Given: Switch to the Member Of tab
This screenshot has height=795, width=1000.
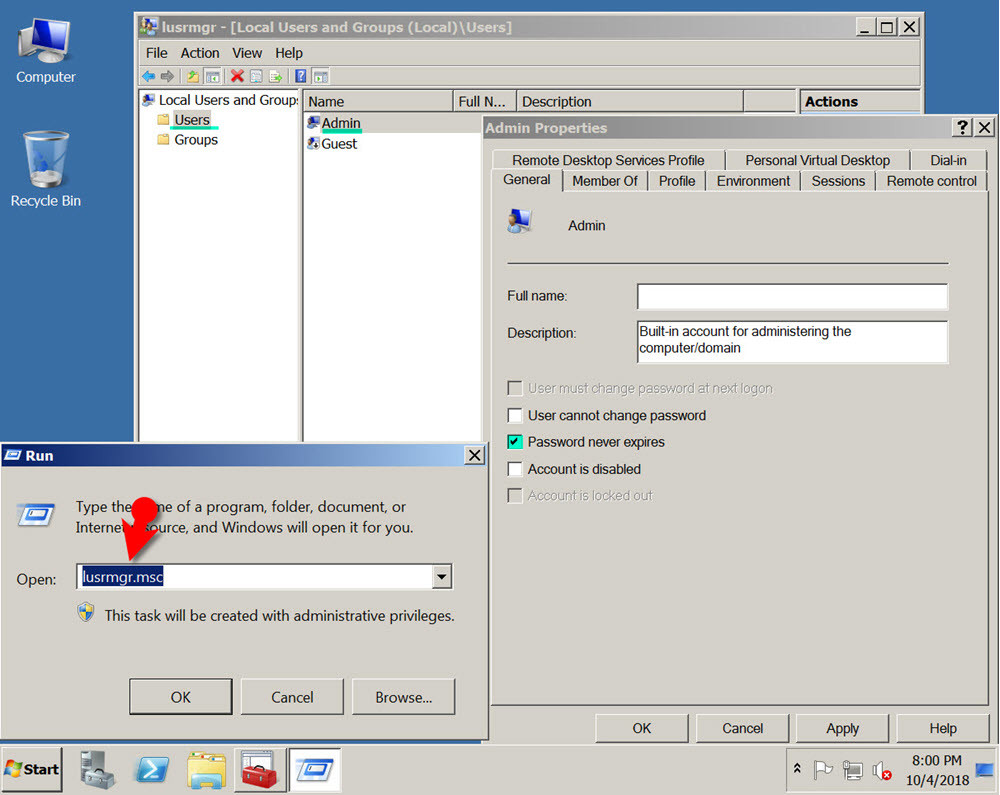Looking at the screenshot, I should coord(605,181).
